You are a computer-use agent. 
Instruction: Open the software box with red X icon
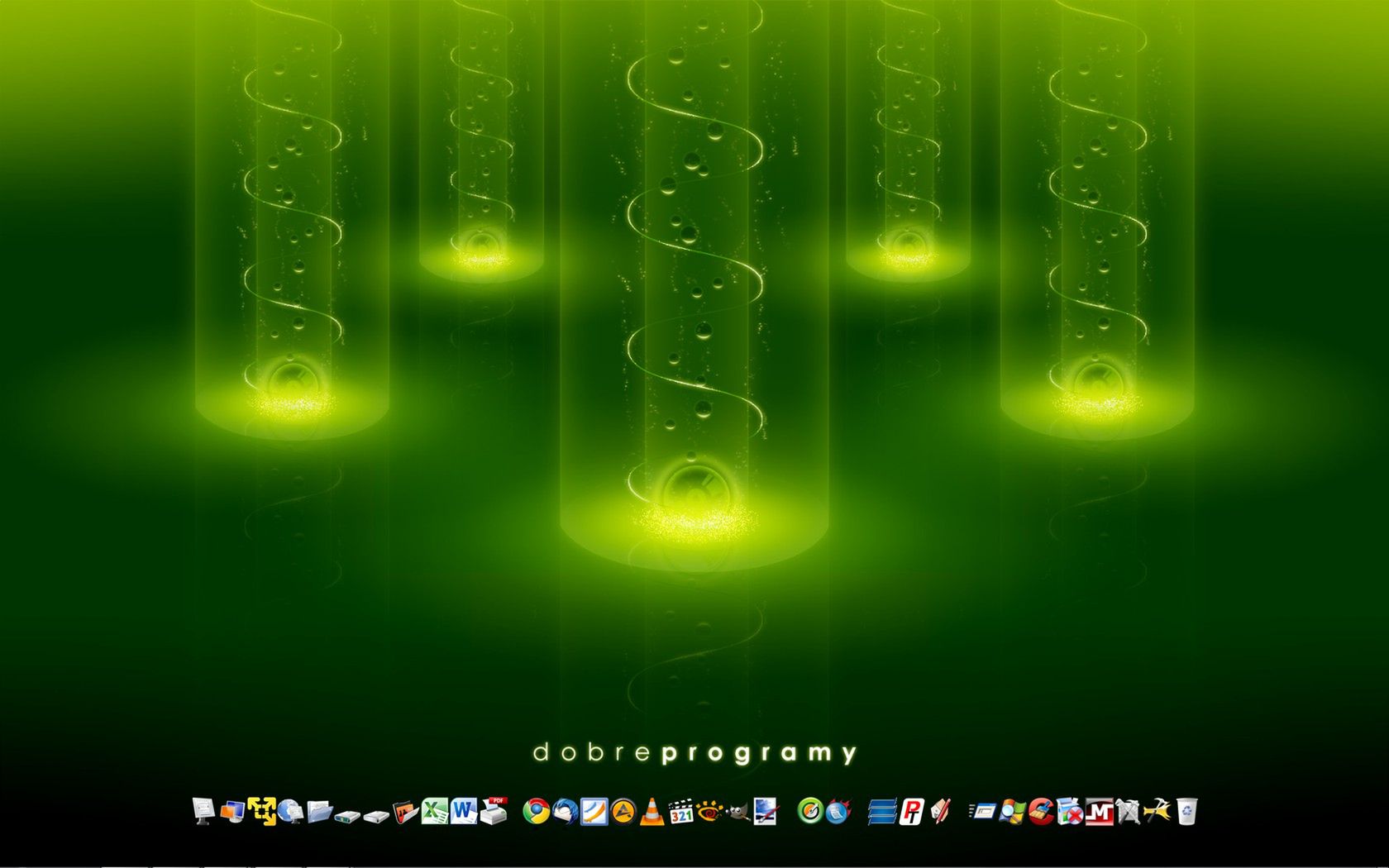tap(1070, 811)
